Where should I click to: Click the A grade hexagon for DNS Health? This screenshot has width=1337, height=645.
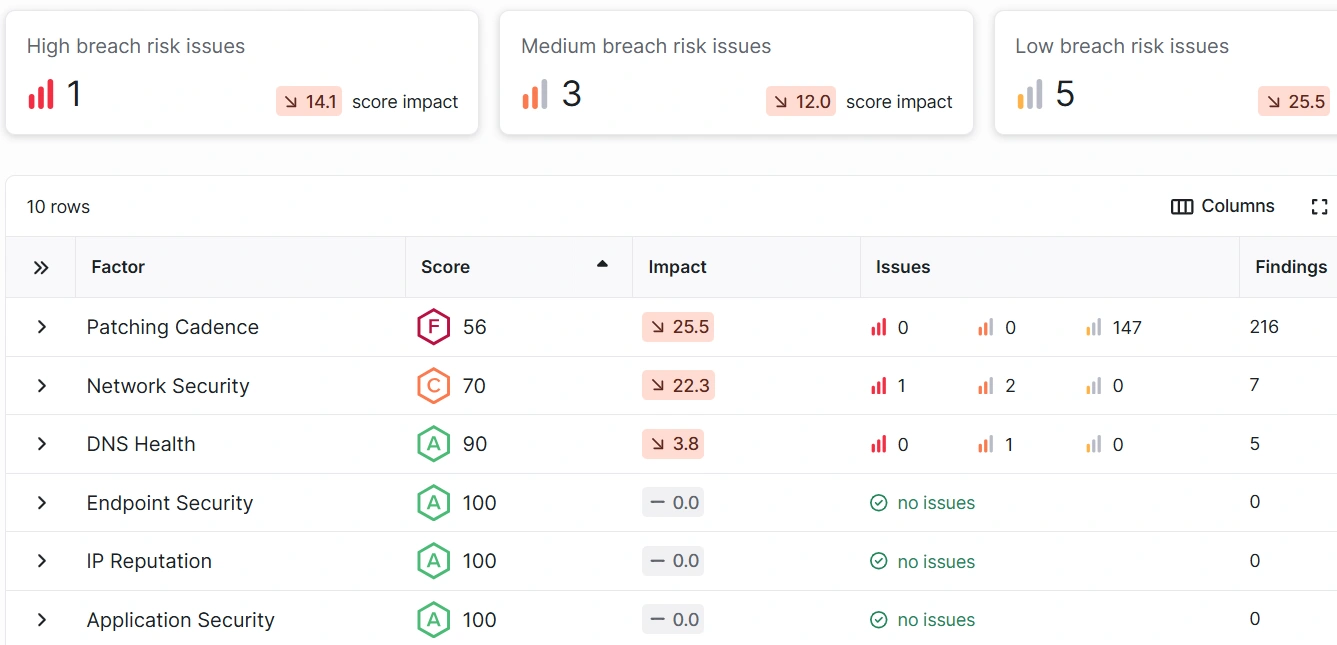click(433, 444)
